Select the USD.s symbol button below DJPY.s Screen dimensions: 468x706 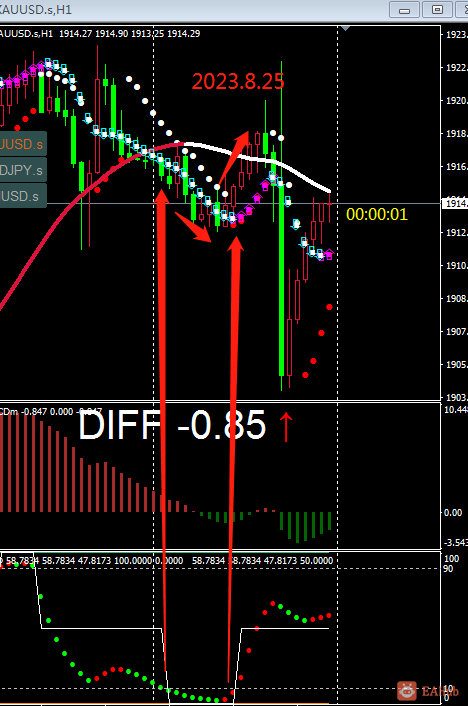point(23,196)
